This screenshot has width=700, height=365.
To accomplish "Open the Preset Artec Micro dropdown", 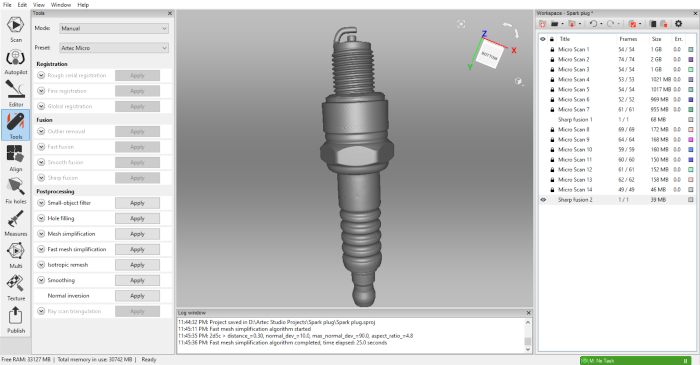I will tap(114, 48).
